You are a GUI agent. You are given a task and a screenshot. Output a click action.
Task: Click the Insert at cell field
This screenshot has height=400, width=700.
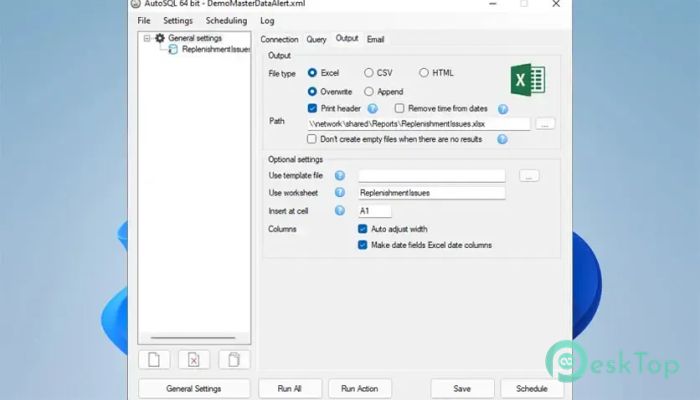(x=375, y=211)
